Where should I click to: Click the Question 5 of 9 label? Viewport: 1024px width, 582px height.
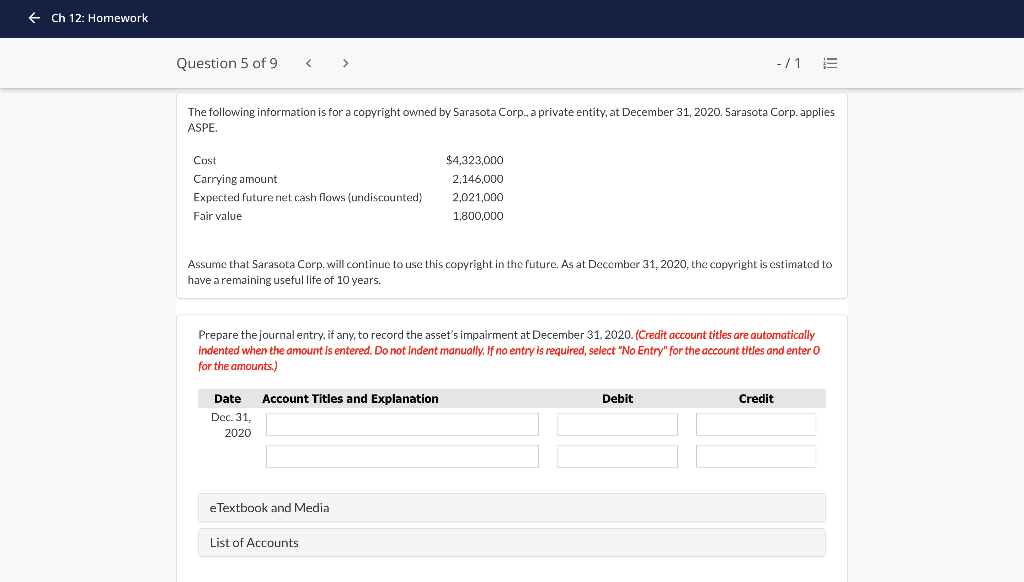(227, 63)
